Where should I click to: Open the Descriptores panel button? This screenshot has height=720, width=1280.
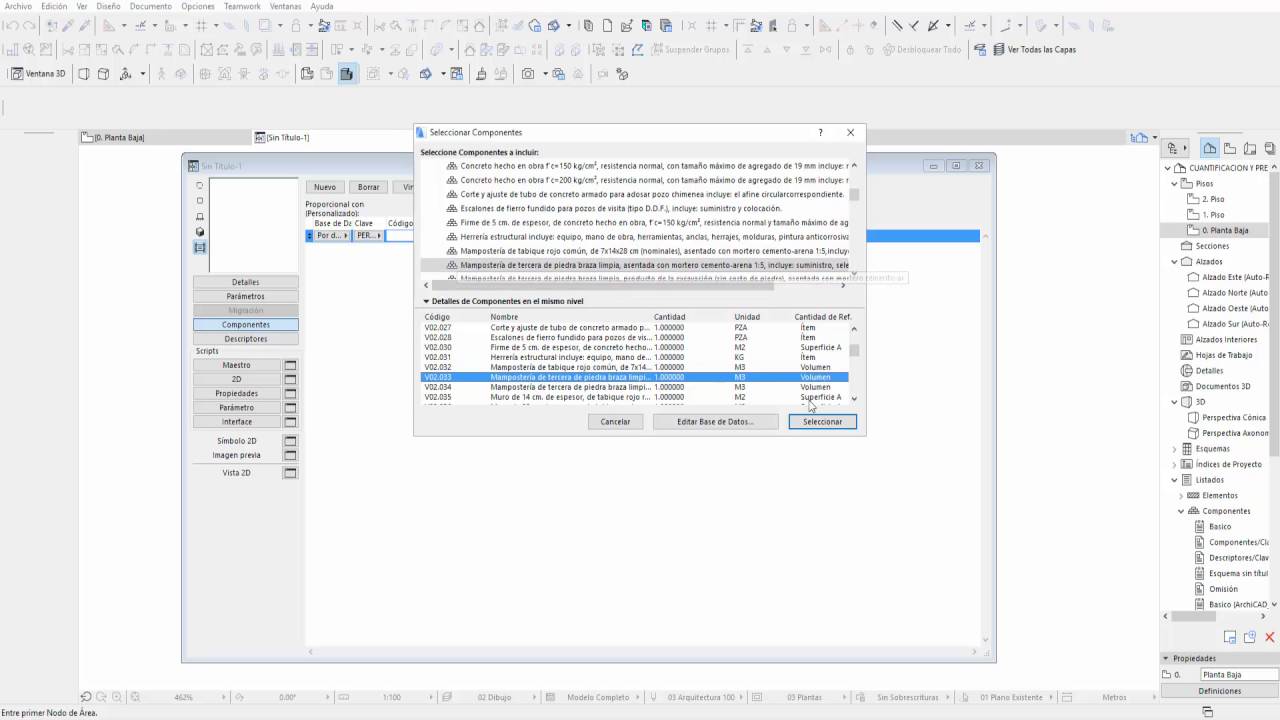click(x=246, y=339)
